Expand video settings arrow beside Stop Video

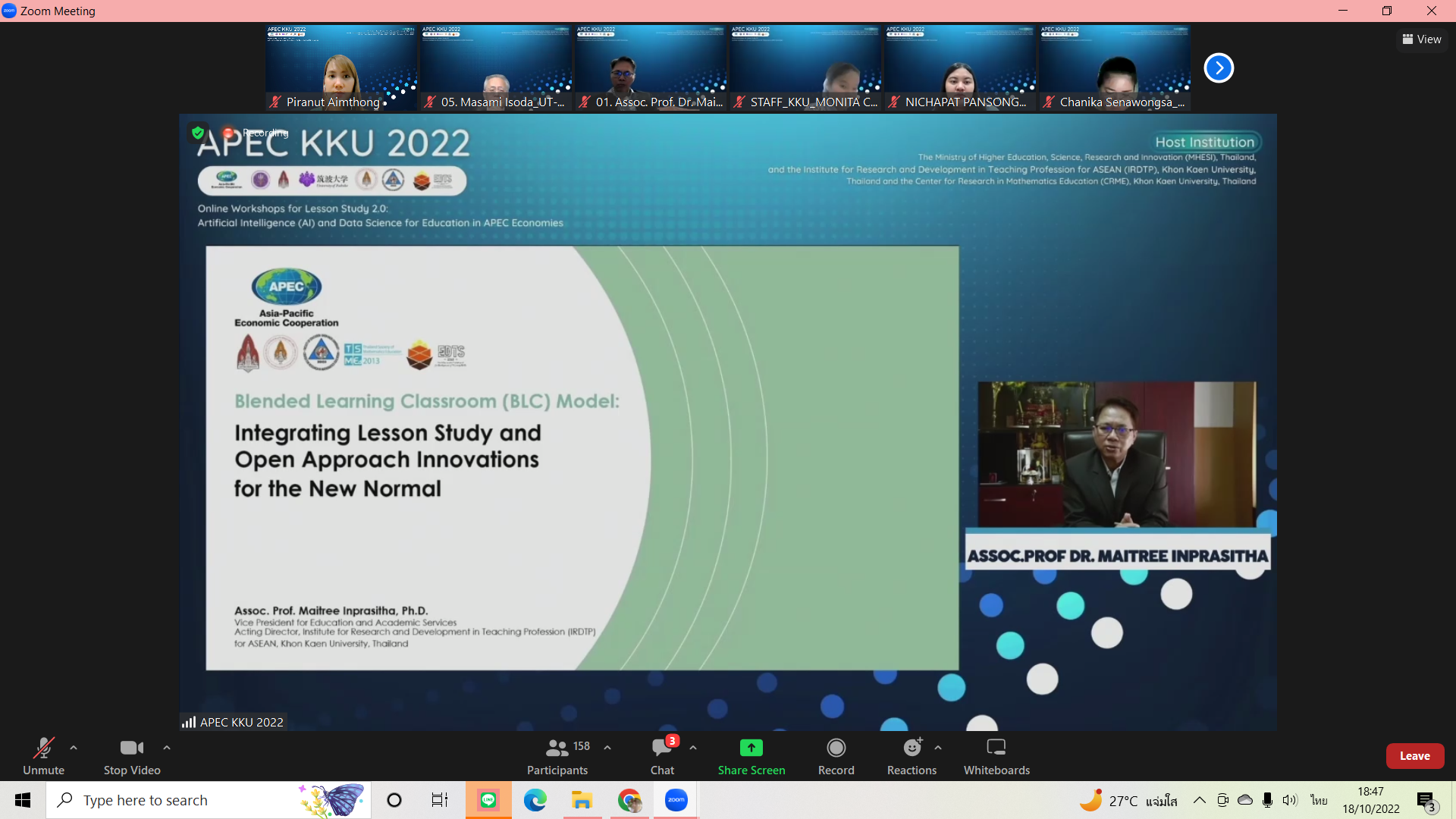(x=167, y=748)
